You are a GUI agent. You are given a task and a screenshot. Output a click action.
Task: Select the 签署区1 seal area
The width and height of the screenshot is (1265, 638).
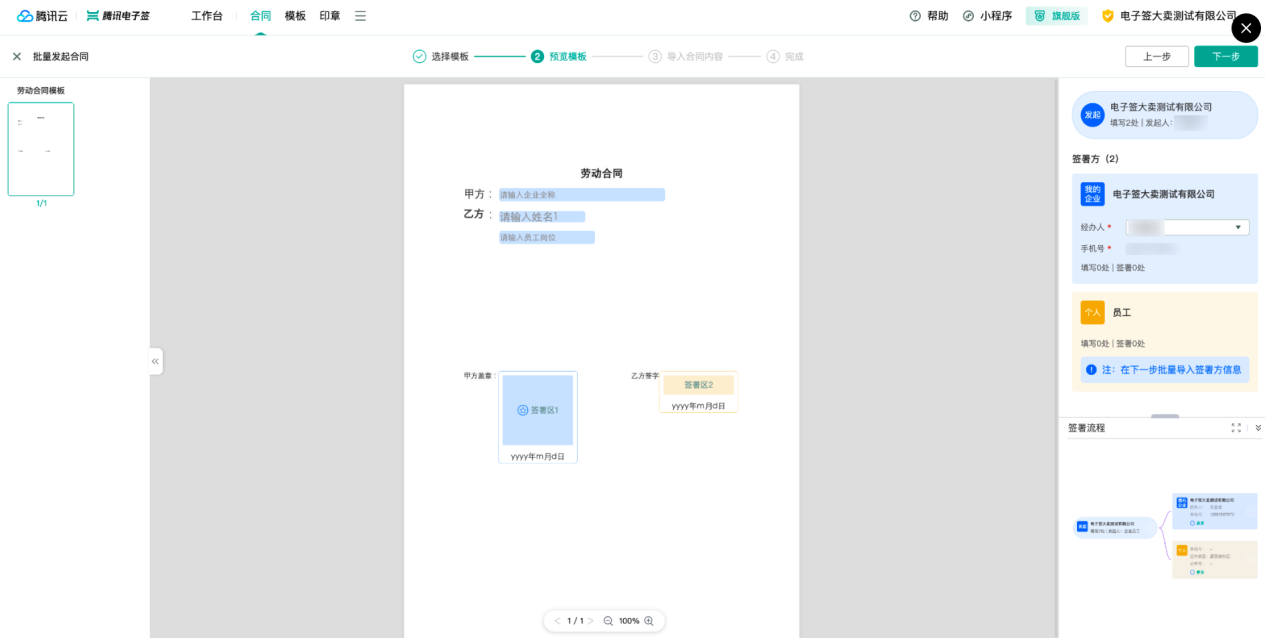(x=538, y=410)
